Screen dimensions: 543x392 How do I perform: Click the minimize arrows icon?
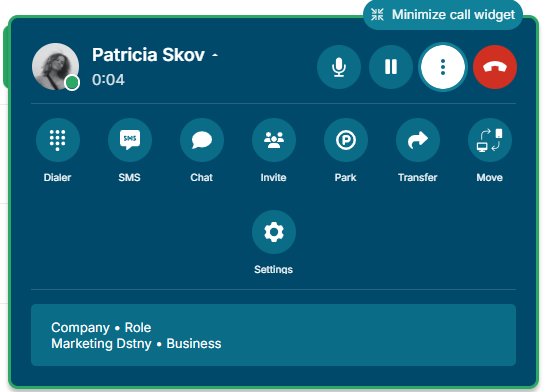click(x=377, y=15)
